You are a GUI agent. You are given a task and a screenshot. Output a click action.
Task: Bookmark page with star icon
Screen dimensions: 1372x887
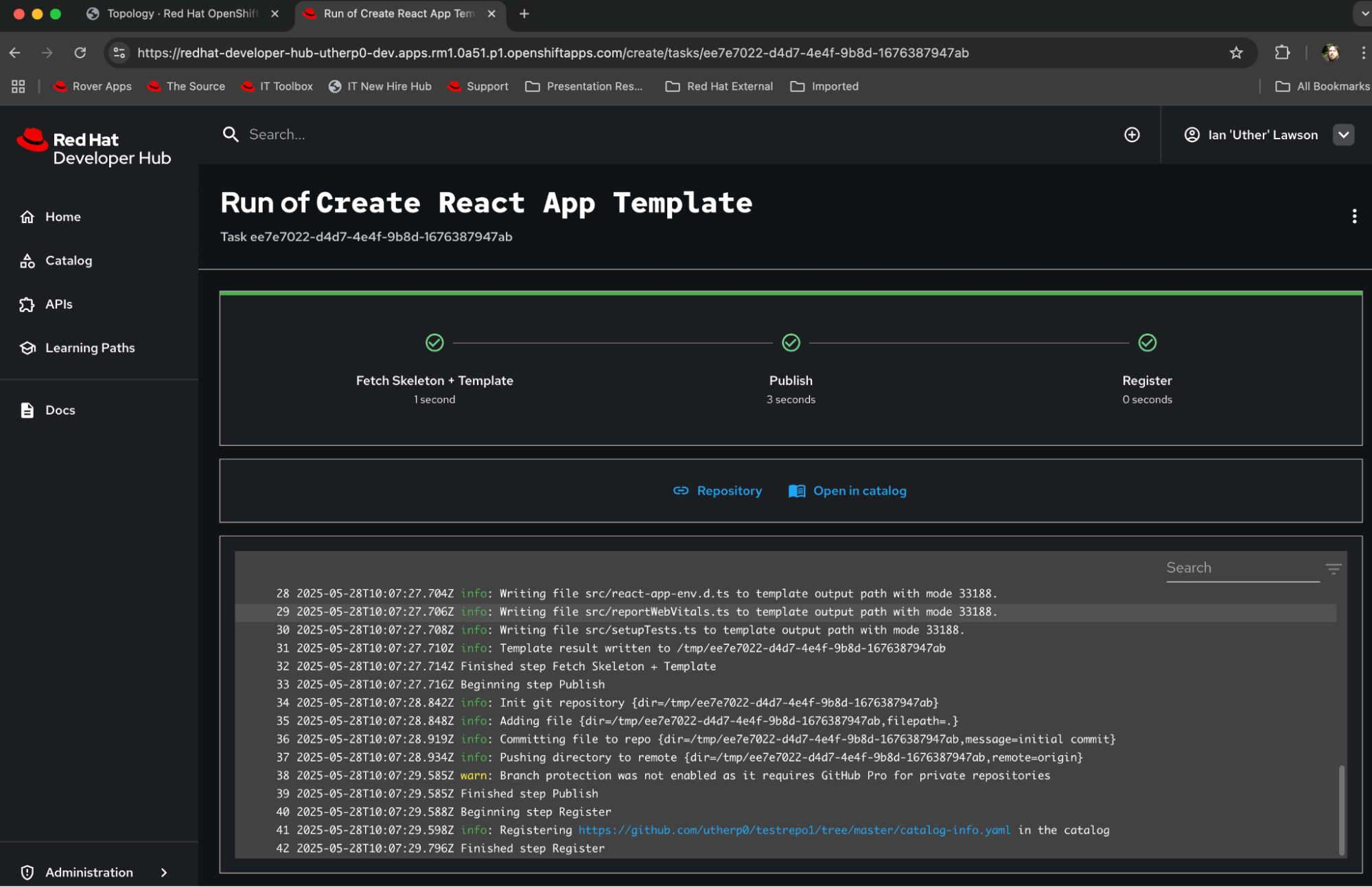click(x=1236, y=53)
